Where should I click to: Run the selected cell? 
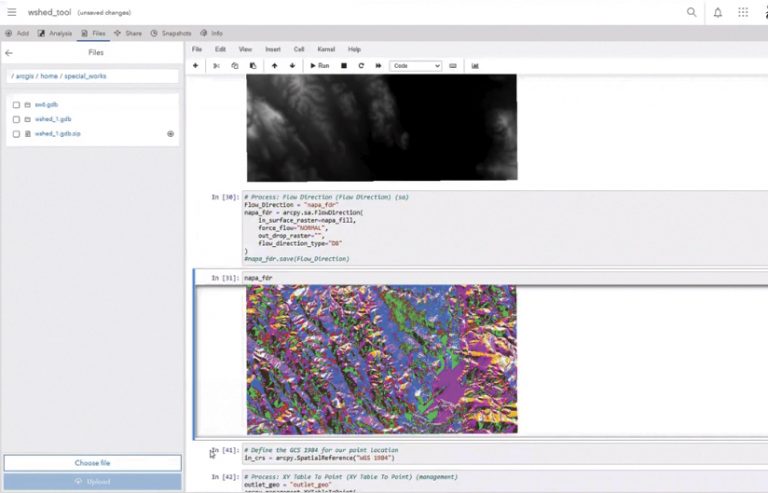[x=319, y=66]
